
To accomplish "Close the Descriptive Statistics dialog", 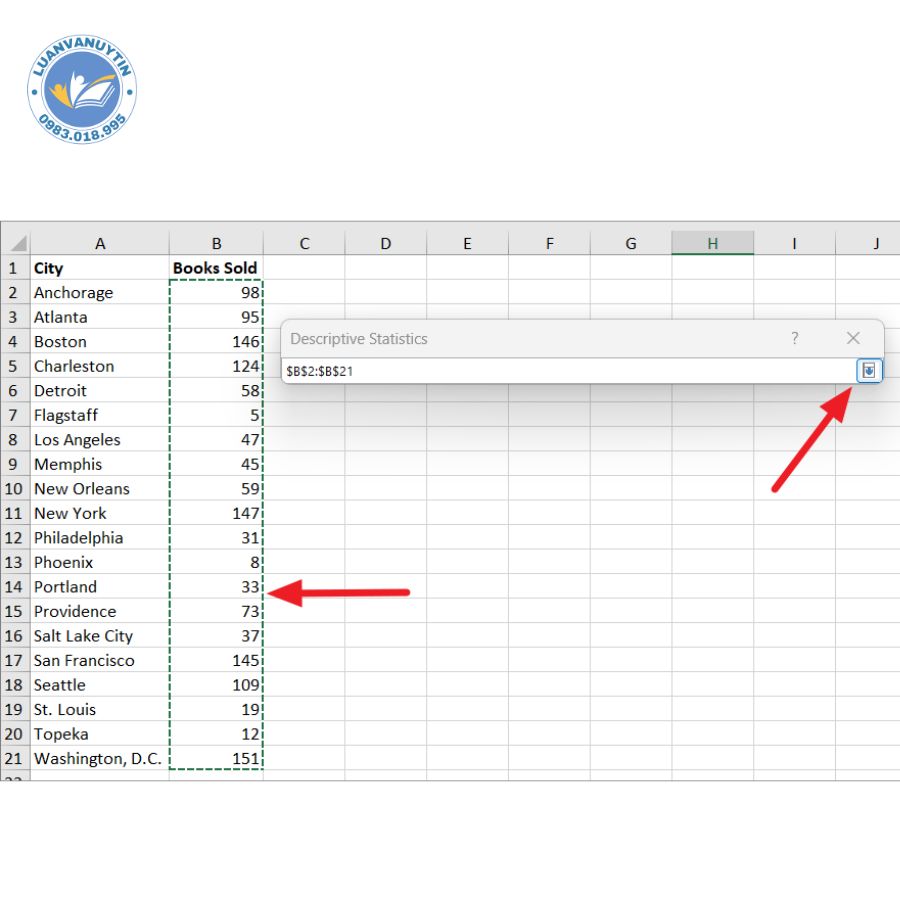I will pos(853,339).
